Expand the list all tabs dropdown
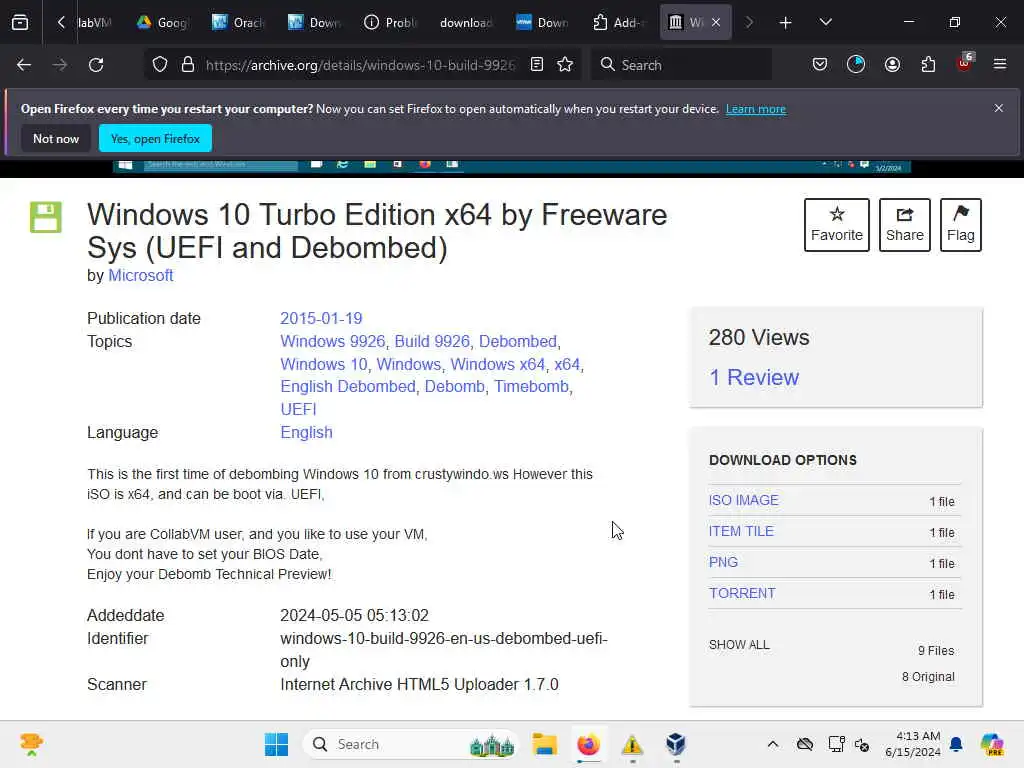The height and width of the screenshot is (768, 1024). click(825, 23)
